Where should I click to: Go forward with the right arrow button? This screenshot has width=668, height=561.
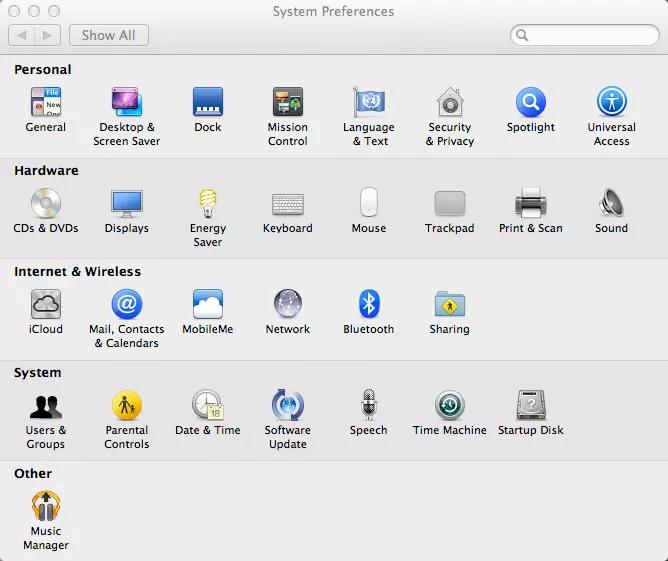(x=48, y=35)
